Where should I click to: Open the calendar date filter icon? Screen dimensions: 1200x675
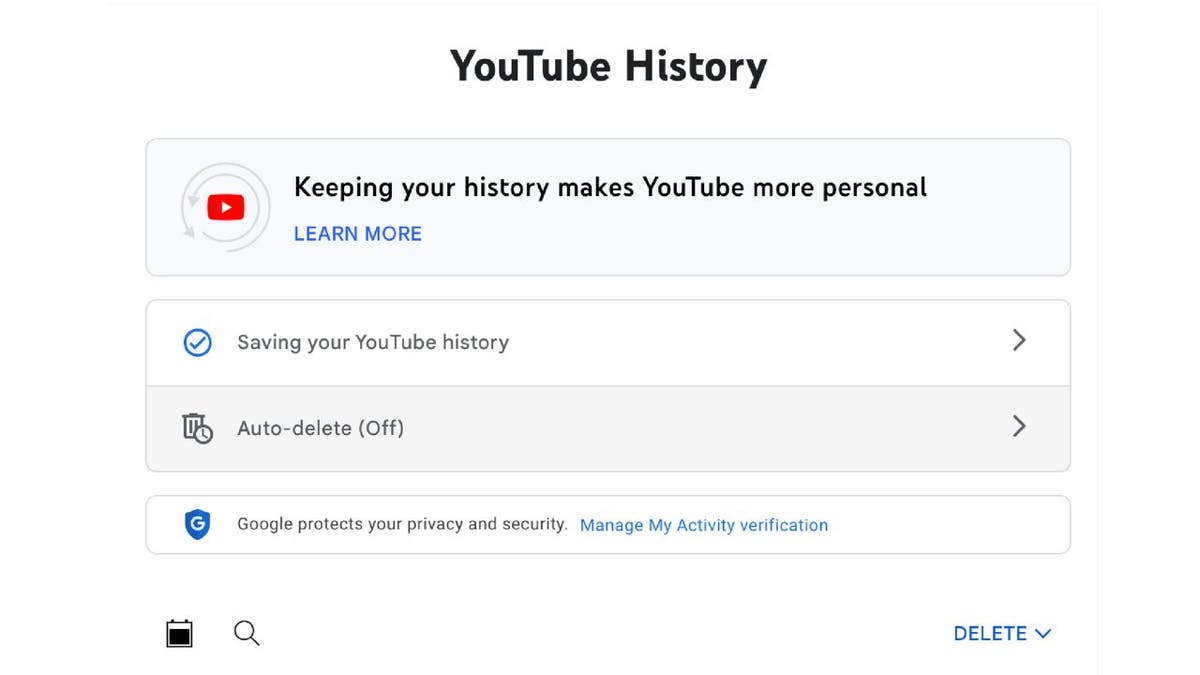[x=180, y=633]
